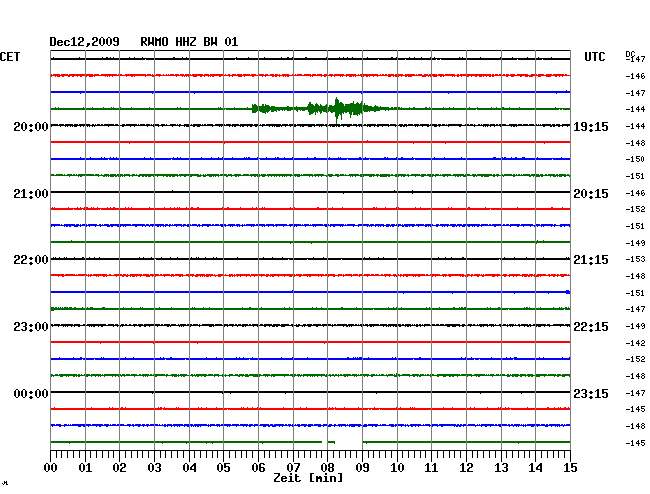Click the date label Dec12,2009
This screenshot has height=494, width=650.
click(84, 42)
